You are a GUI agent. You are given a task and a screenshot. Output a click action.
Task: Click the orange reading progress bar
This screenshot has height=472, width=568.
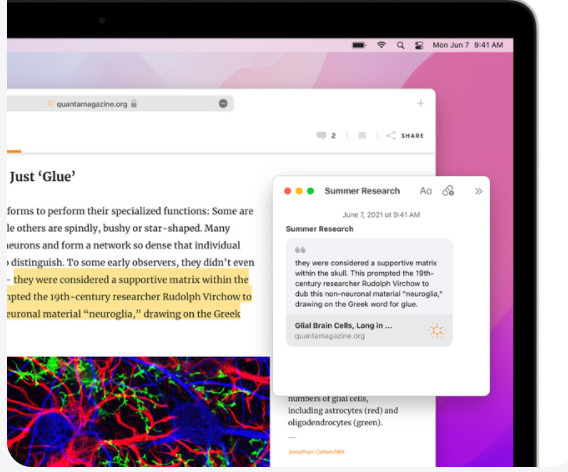point(14,151)
